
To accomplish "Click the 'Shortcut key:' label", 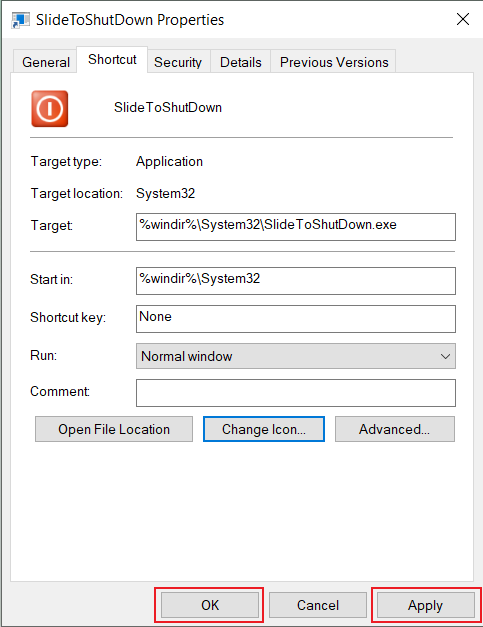I will tap(68, 317).
